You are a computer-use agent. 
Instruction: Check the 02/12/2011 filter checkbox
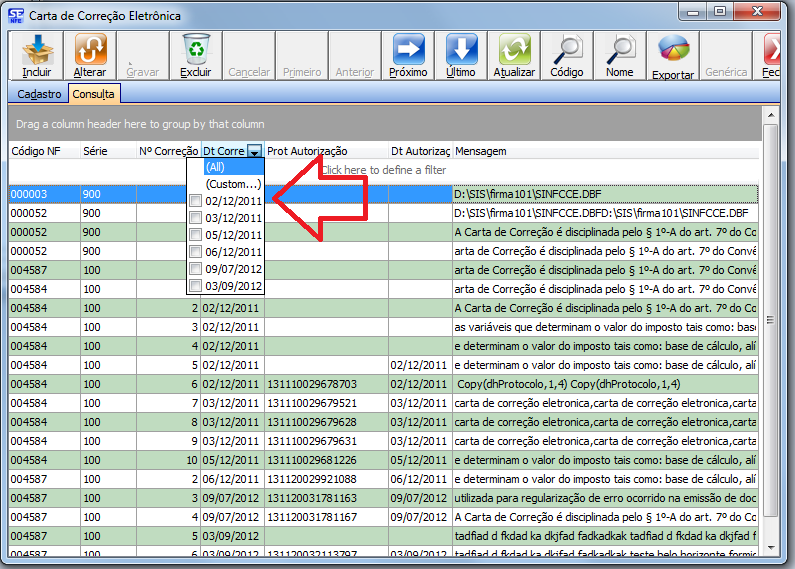[196, 201]
